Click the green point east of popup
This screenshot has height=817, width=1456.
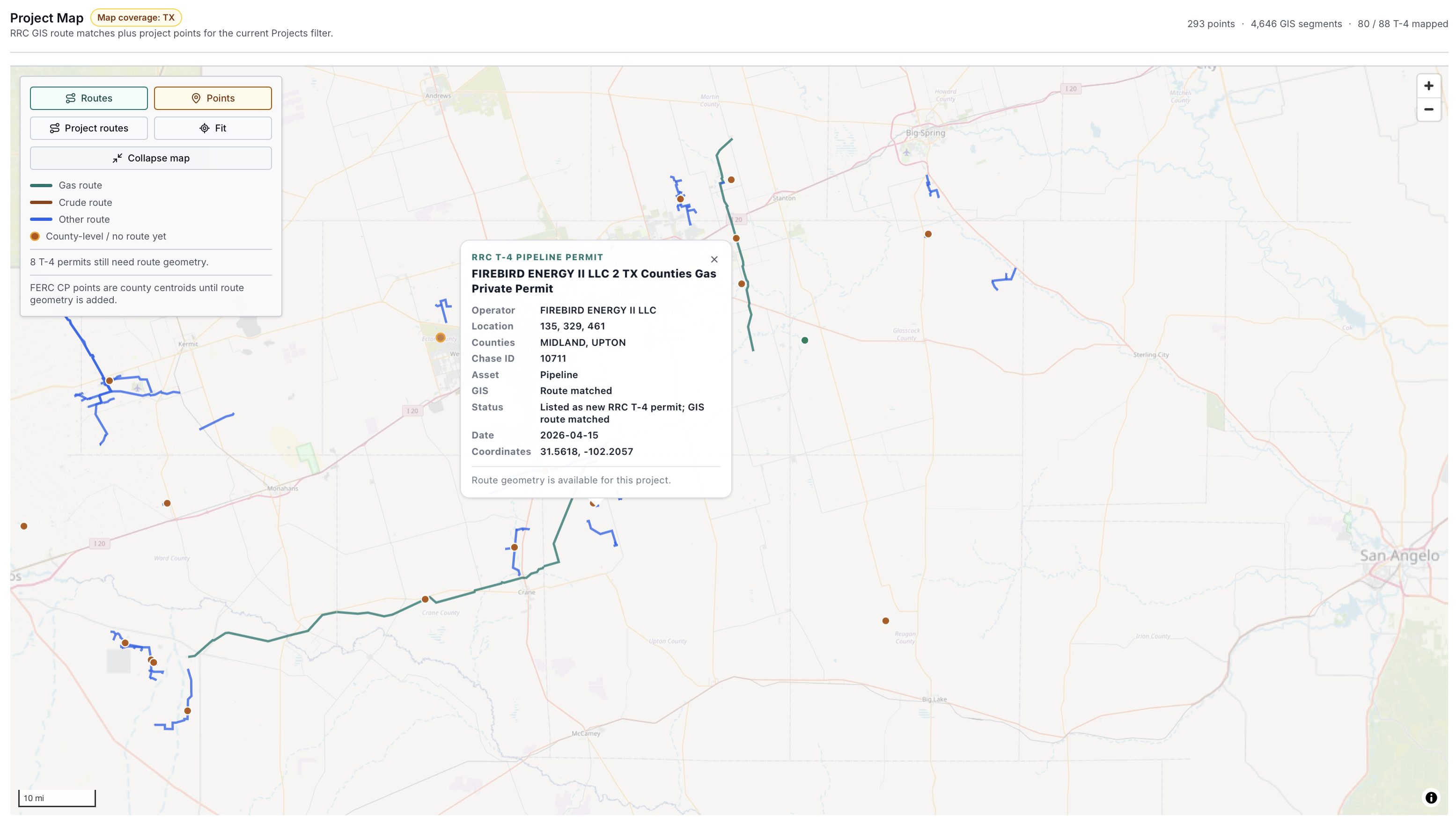(x=804, y=341)
